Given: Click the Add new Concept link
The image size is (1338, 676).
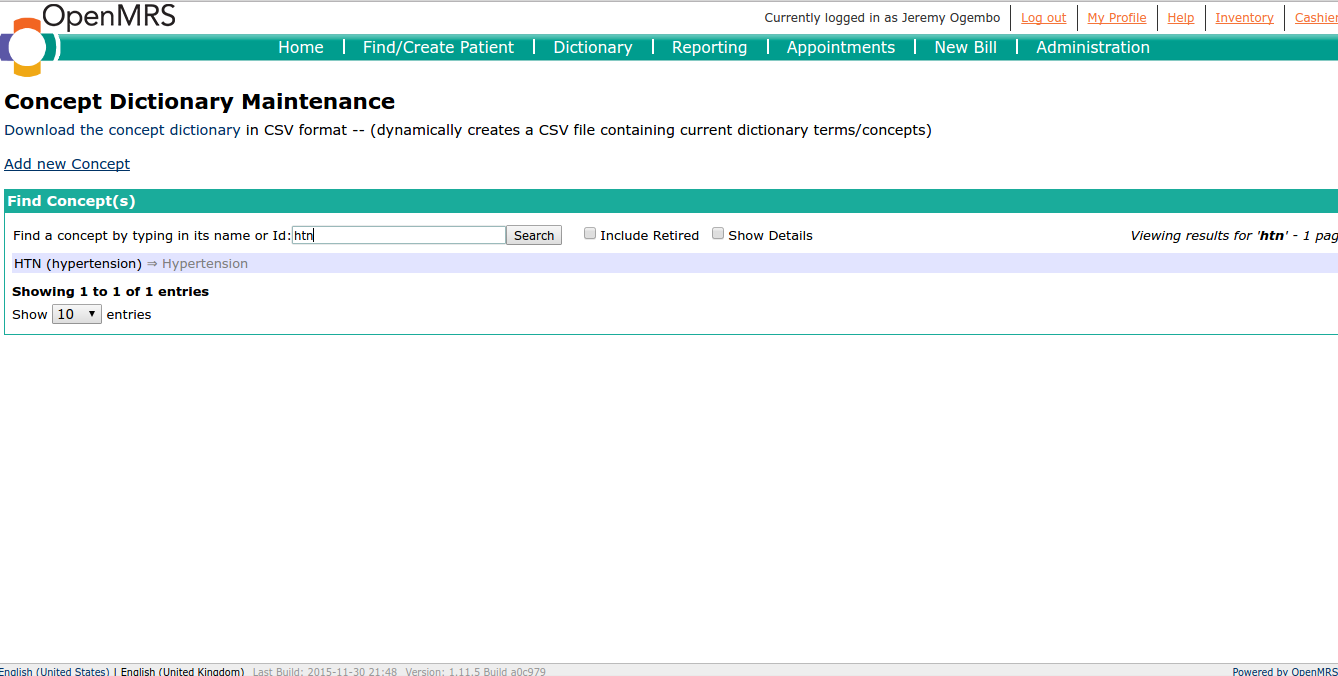Looking at the screenshot, I should point(67,164).
